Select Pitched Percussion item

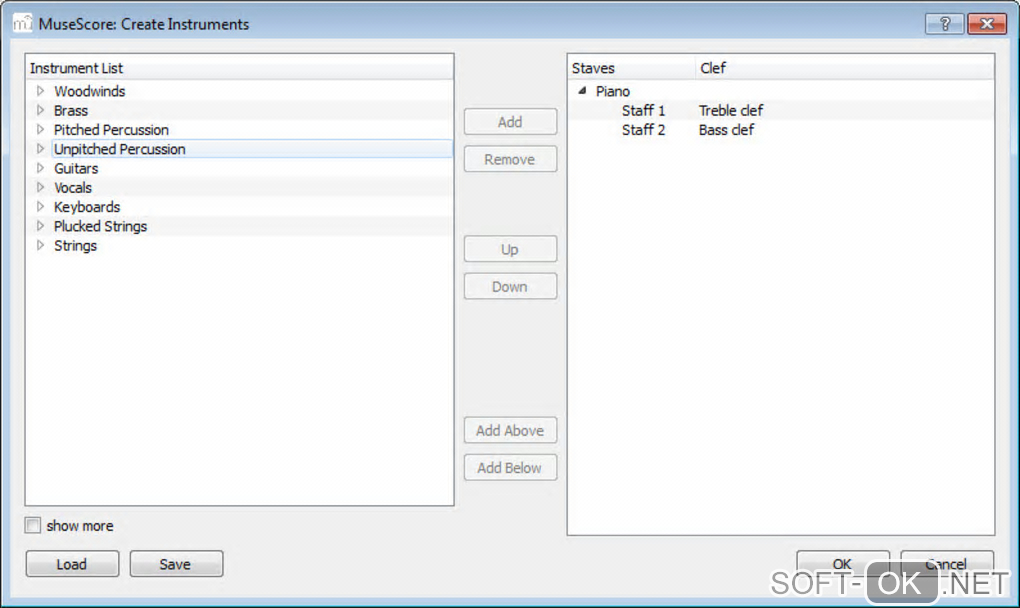point(111,129)
